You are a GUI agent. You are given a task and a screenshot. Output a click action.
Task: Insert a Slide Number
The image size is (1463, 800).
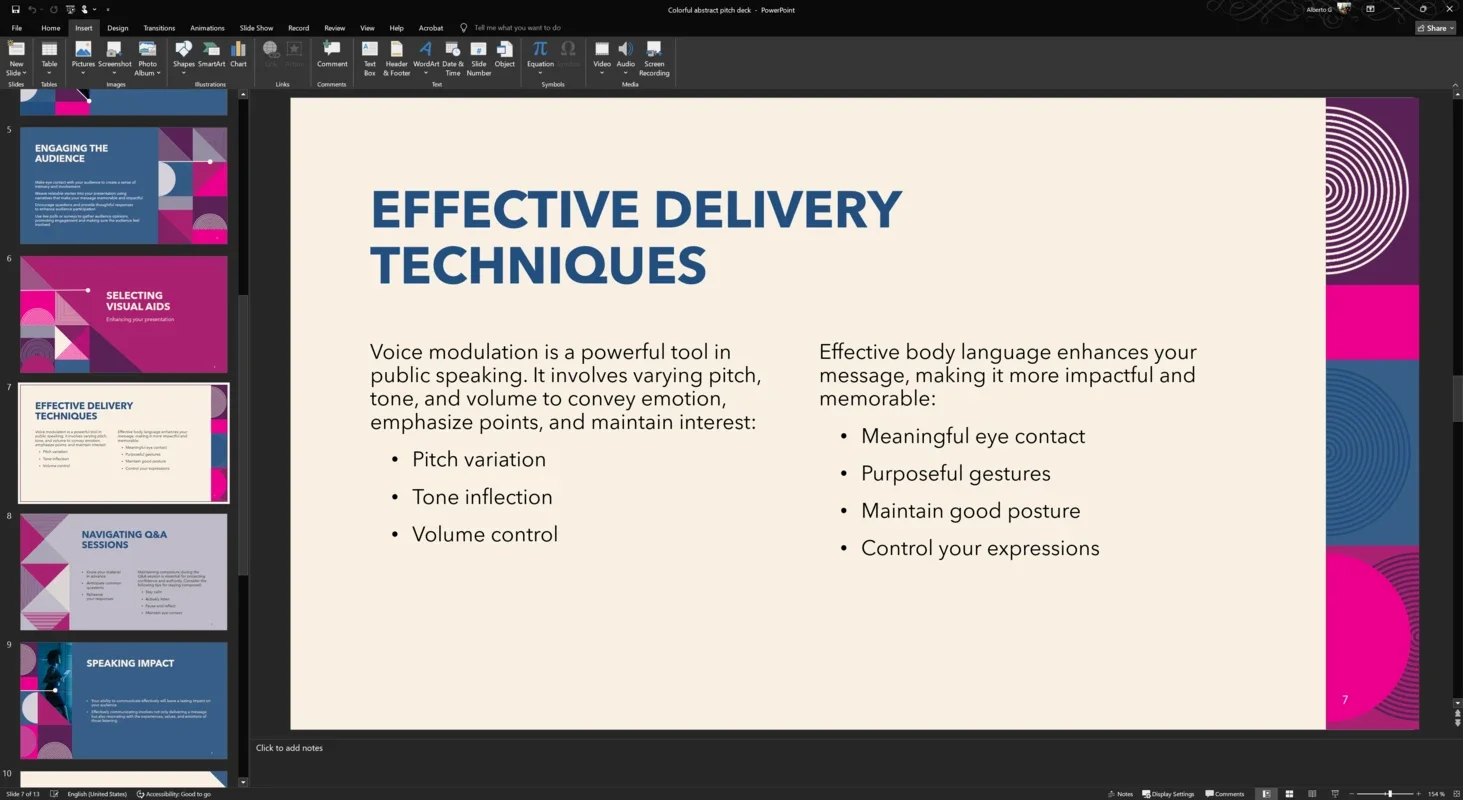point(479,58)
